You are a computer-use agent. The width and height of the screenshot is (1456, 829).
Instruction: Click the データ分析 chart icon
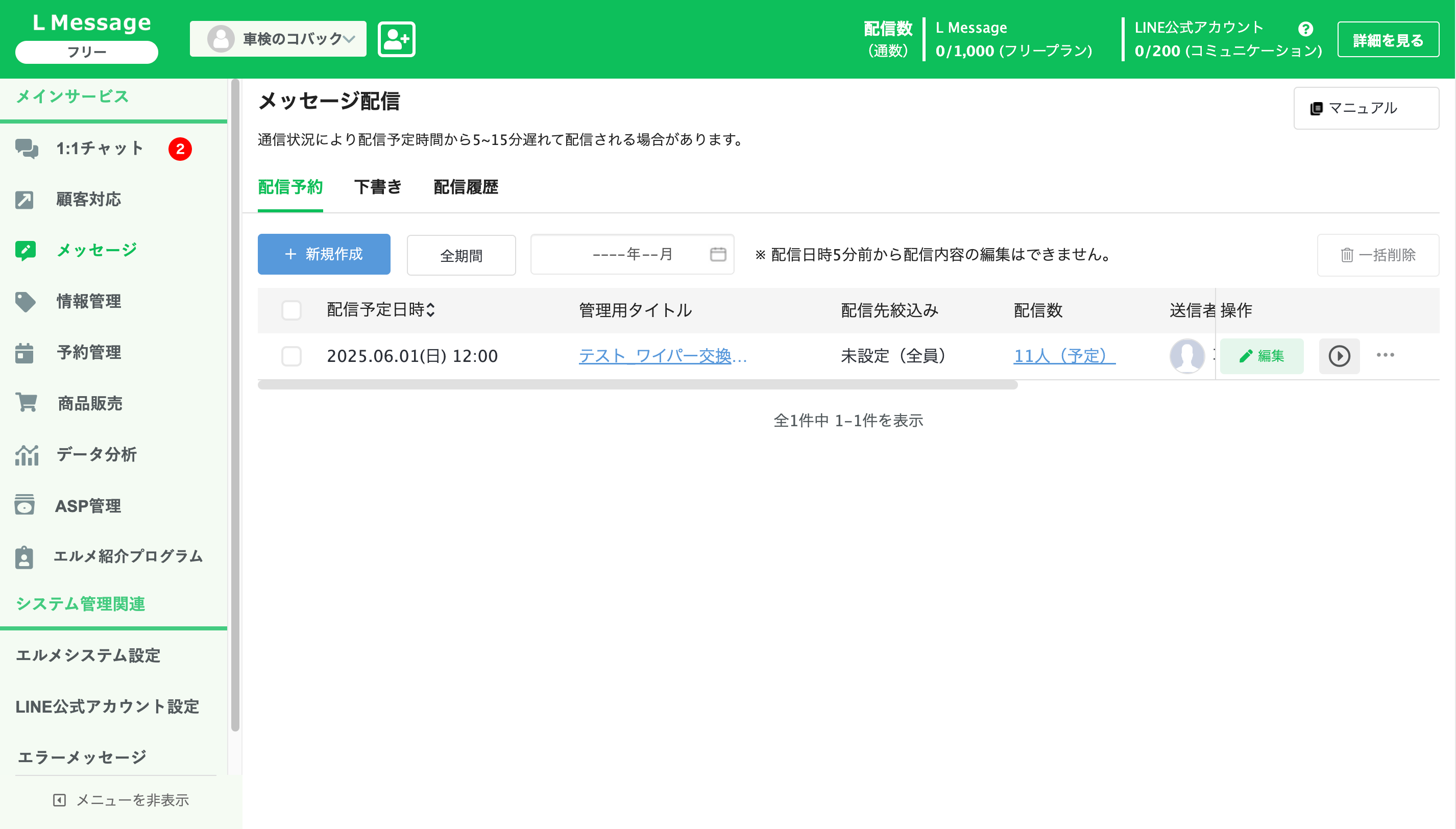(27, 454)
